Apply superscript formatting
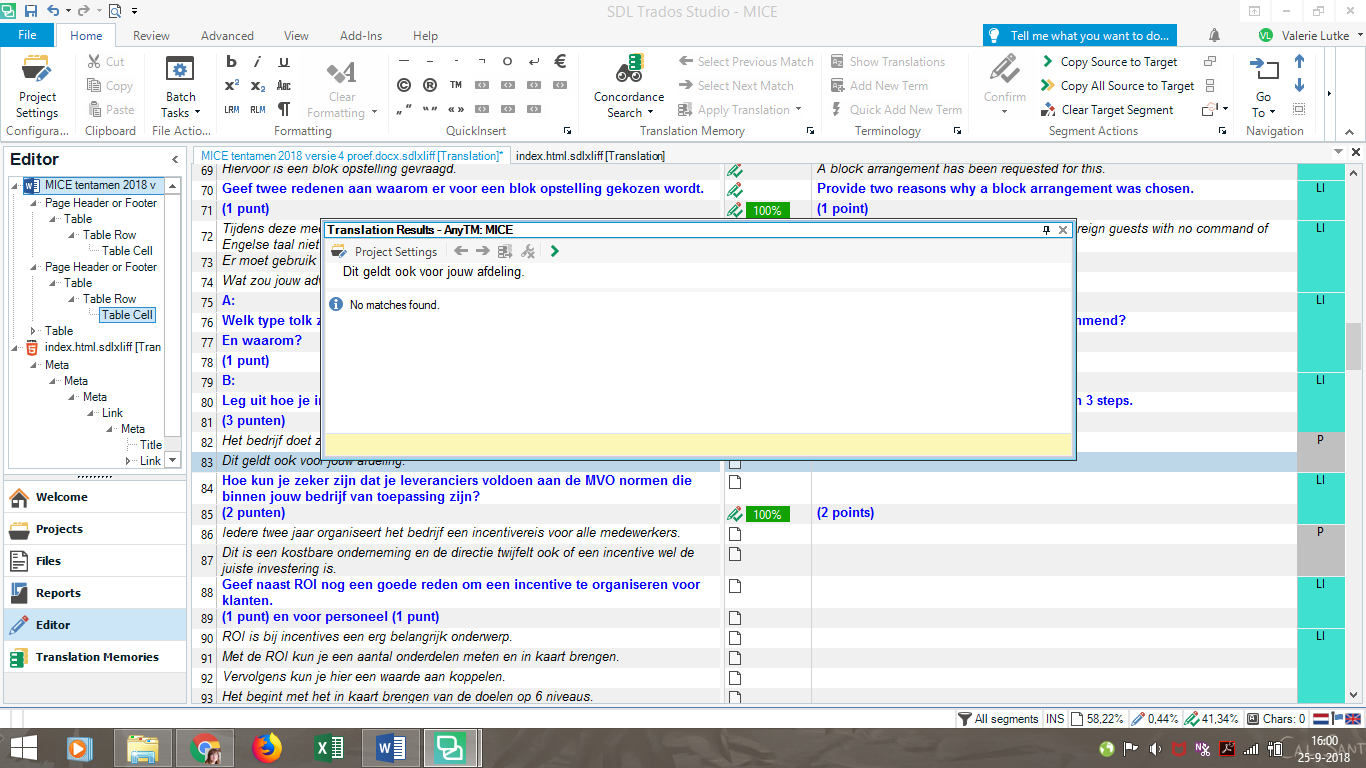Screen dimensions: 1366x768 (x=231, y=86)
